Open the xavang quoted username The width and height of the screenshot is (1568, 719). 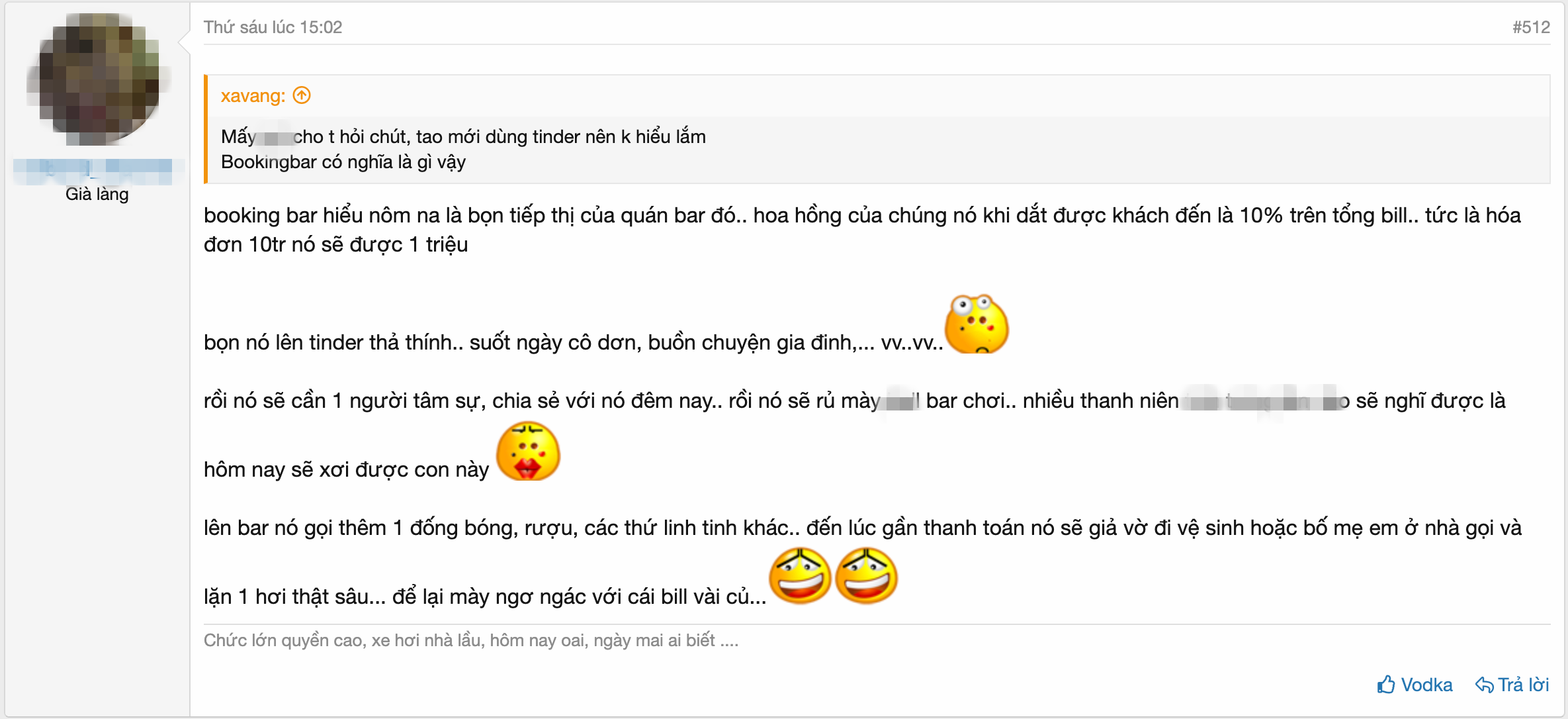(x=251, y=95)
